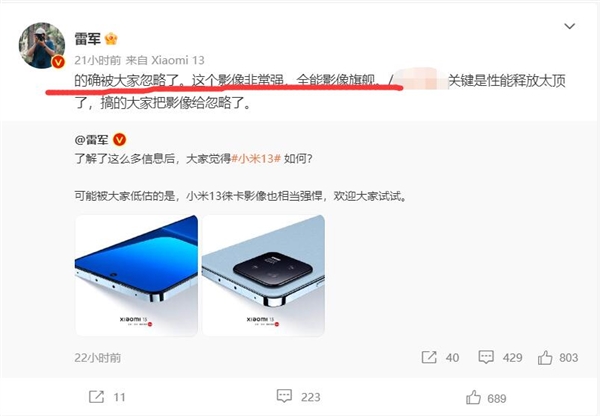Click the repost icon showing 40
Screen dimensions: 600x416
coord(429,357)
